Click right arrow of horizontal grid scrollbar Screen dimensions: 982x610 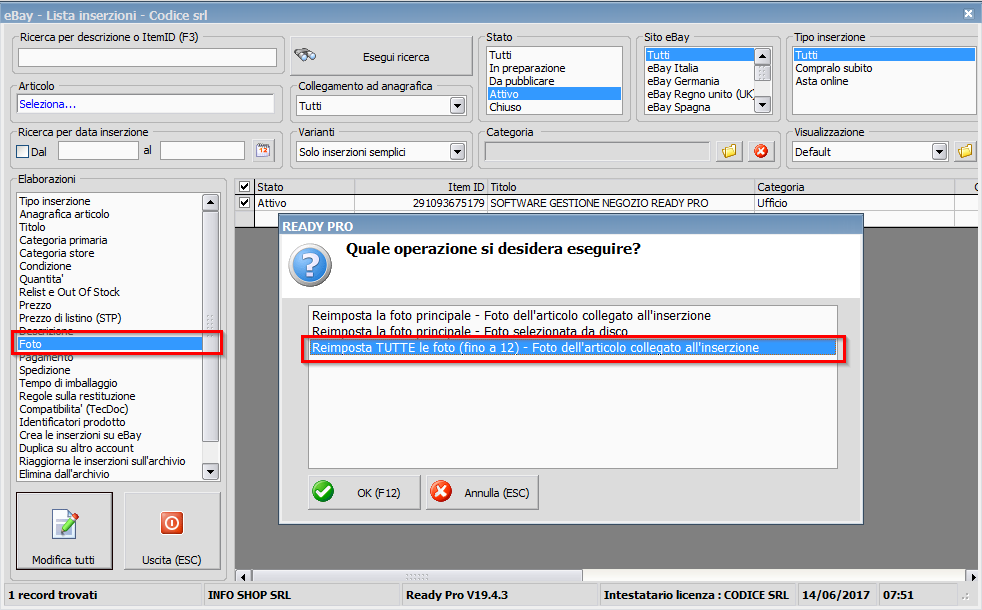[971, 576]
